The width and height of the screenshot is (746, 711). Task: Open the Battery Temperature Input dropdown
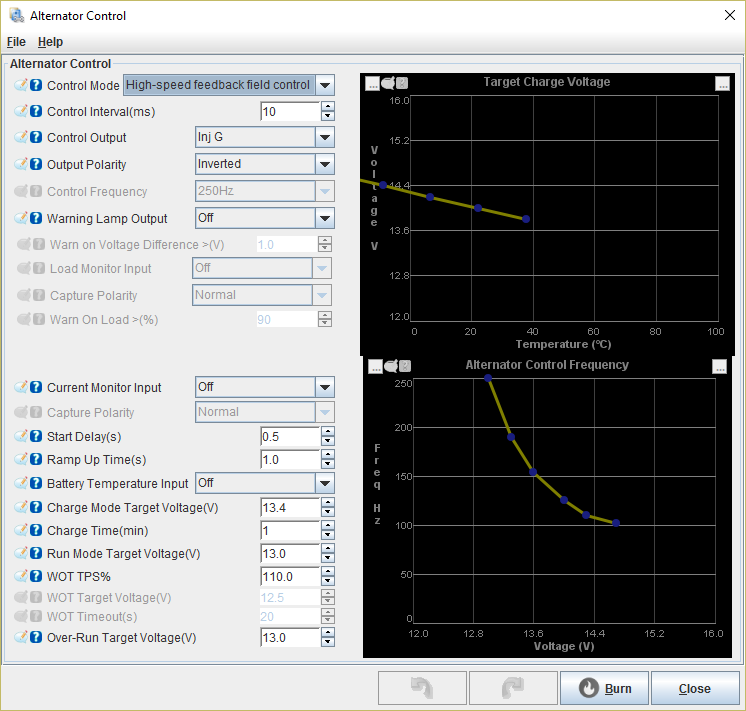pos(324,483)
